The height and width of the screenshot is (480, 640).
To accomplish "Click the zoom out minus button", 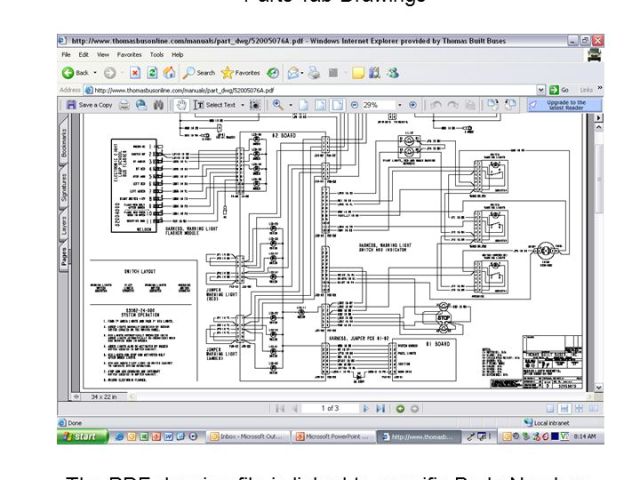I will [354, 105].
